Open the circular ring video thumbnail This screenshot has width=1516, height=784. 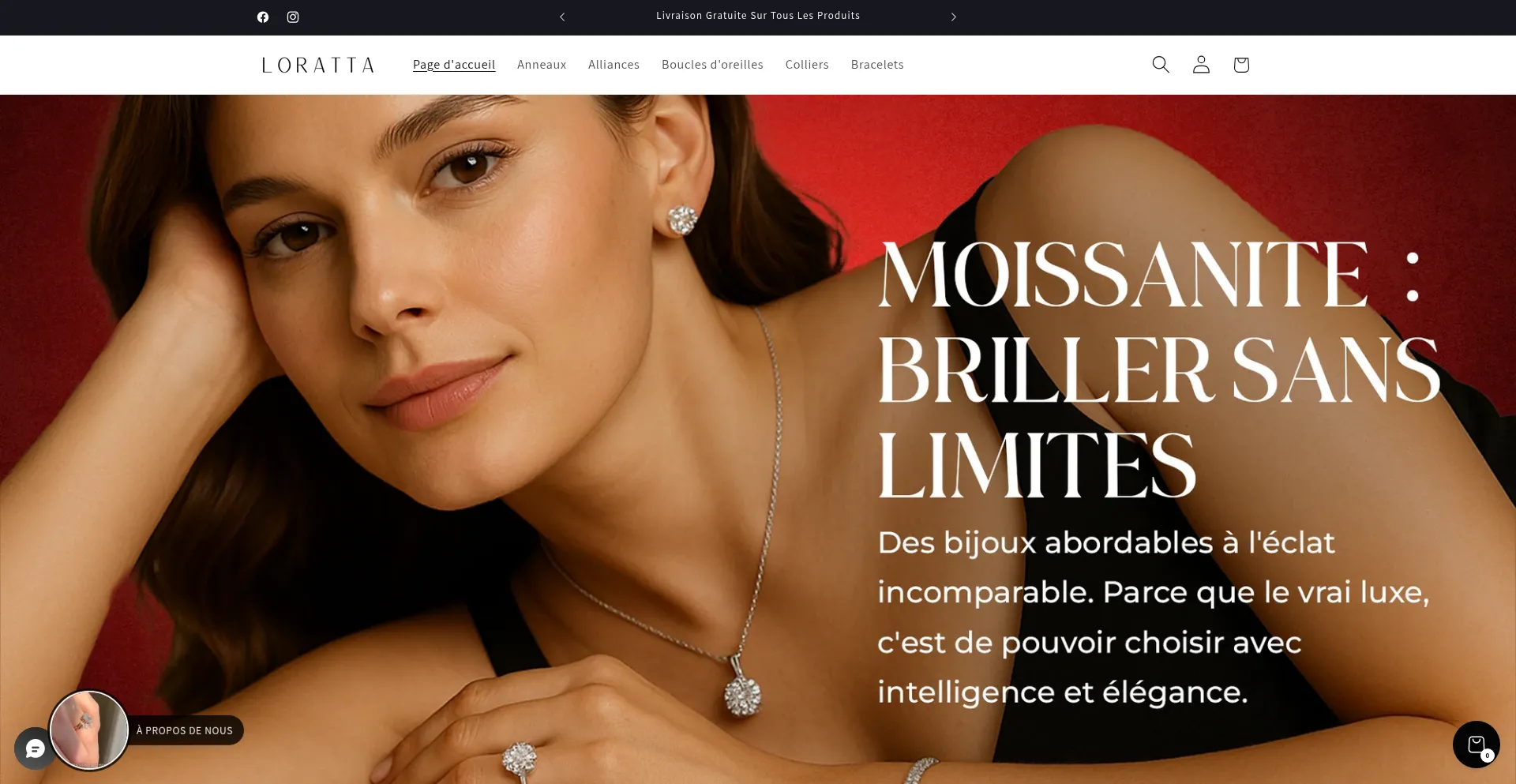coord(89,730)
